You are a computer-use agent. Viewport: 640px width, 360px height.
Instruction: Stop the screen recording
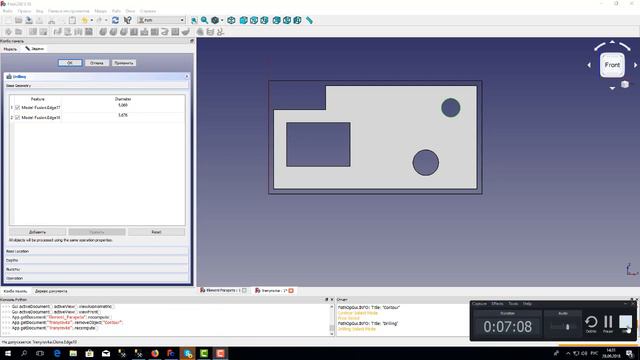pyautogui.click(x=625, y=323)
